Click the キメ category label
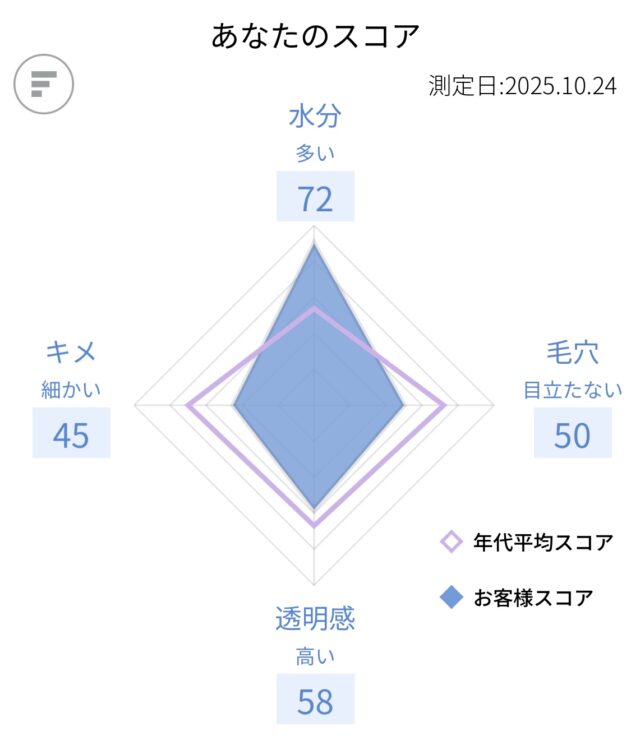The image size is (631, 750). (71, 353)
